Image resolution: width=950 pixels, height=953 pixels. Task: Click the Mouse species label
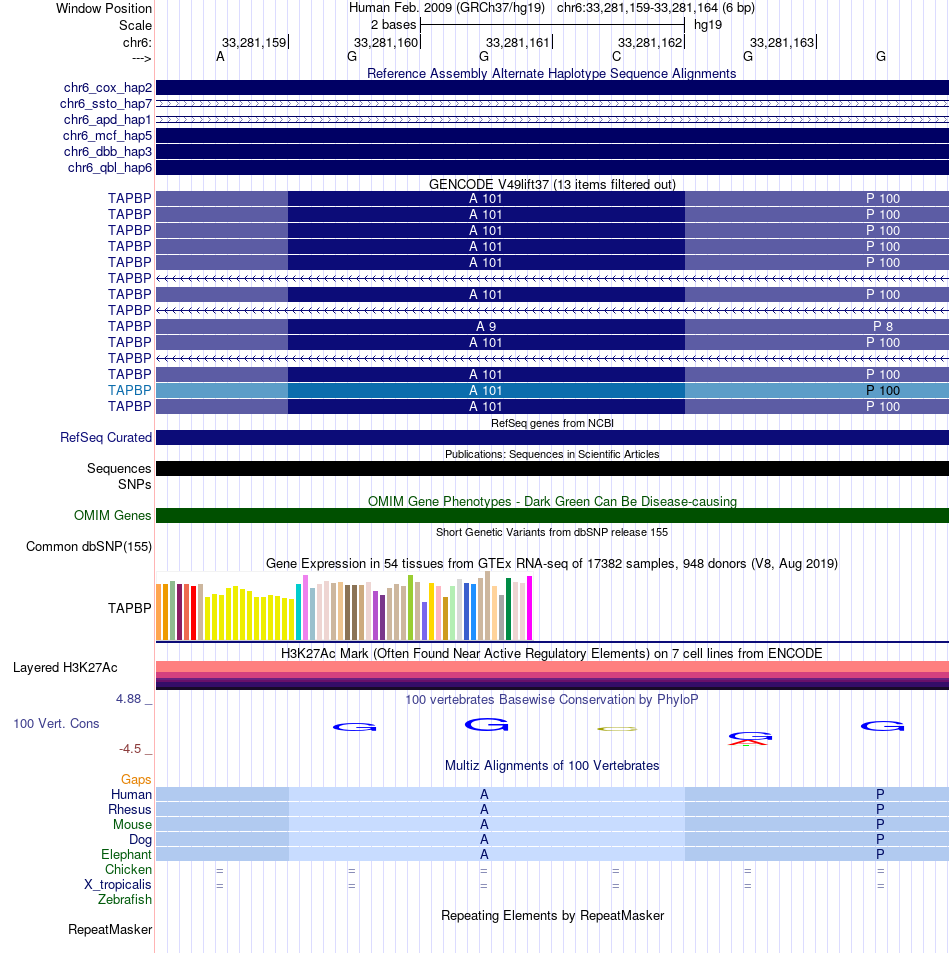pyautogui.click(x=132, y=824)
